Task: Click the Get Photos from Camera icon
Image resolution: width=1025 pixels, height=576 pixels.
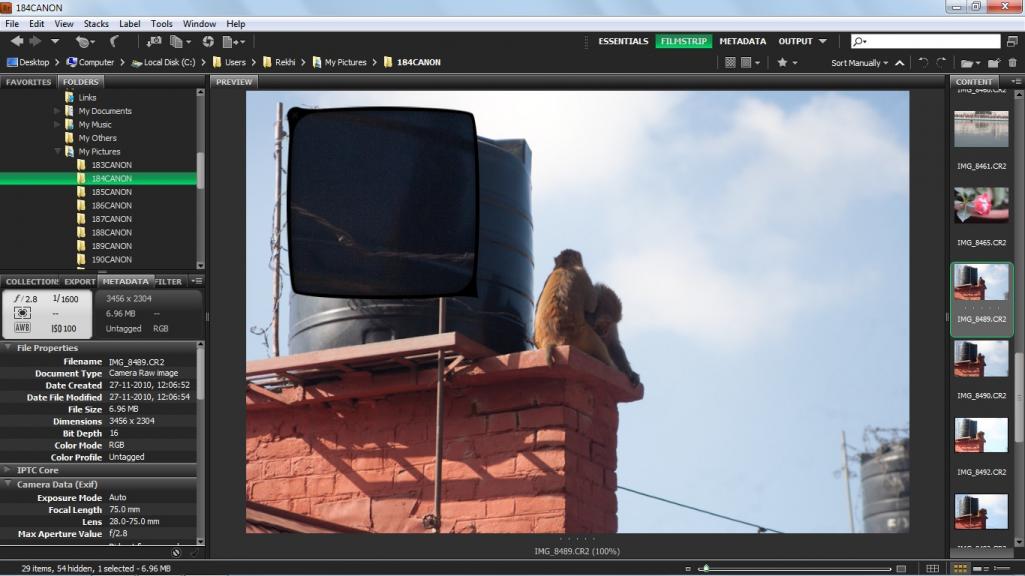Action: pos(154,41)
